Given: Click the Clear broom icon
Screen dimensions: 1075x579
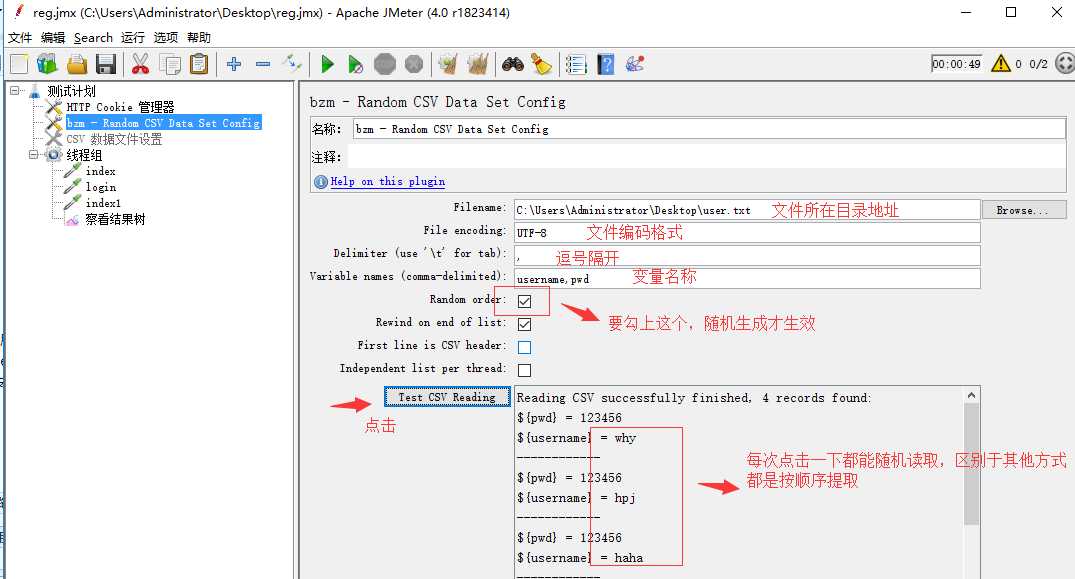Looking at the screenshot, I should pos(448,64).
